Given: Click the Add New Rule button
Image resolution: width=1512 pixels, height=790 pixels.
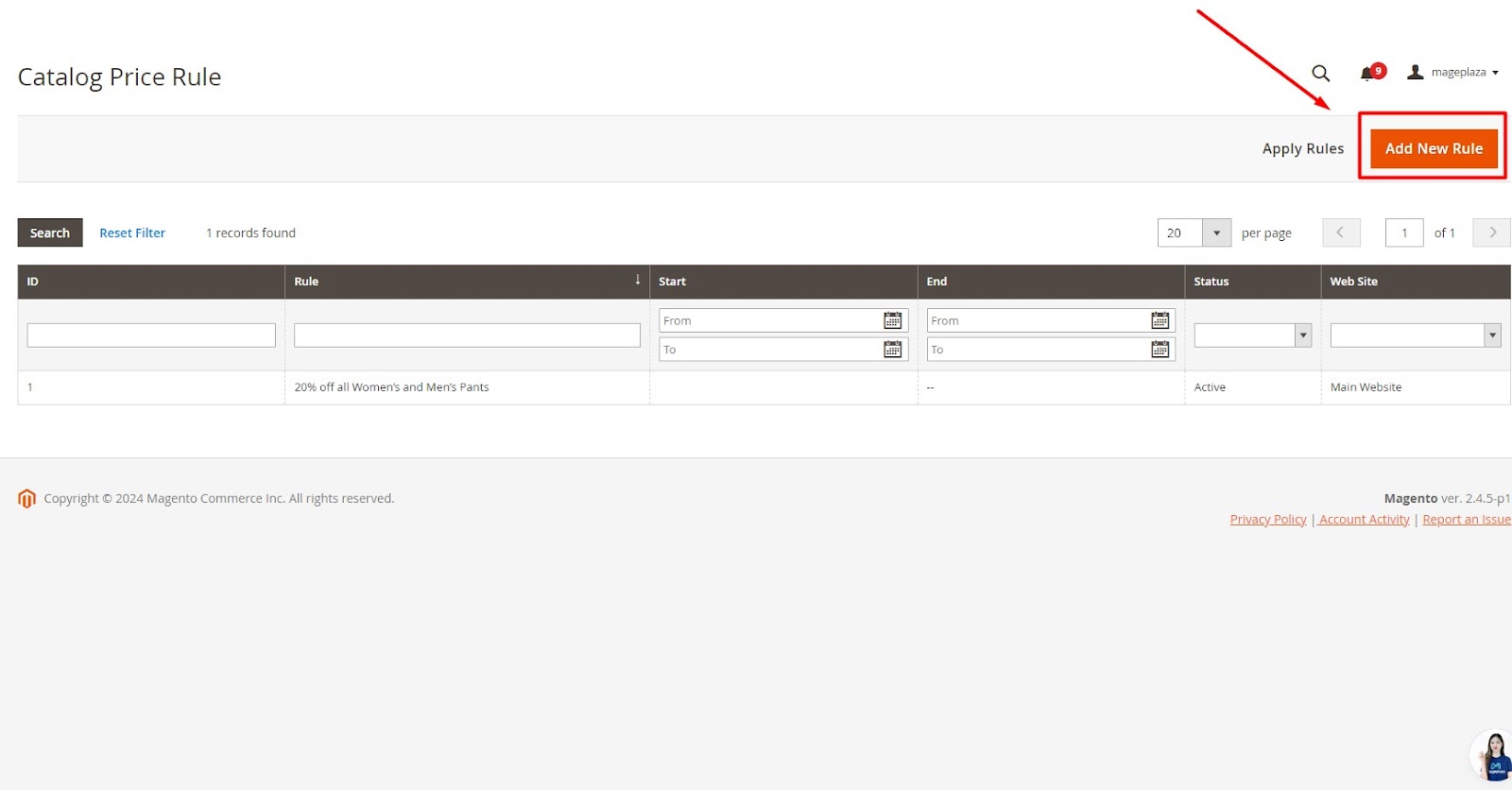Looking at the screenshot, I should point(1434,148).
